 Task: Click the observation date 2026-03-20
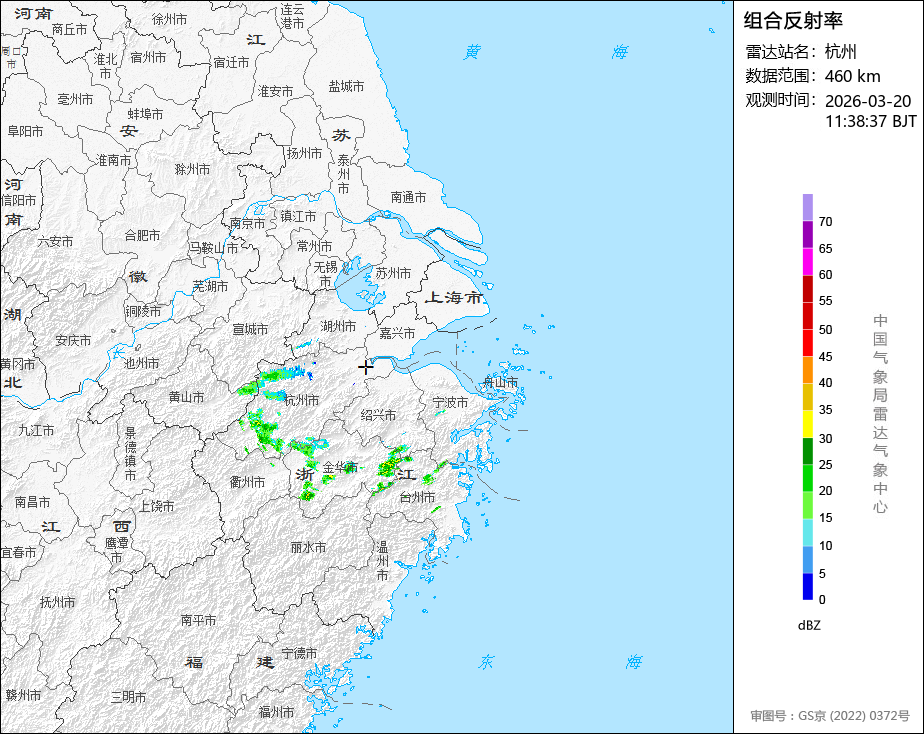click(x=868, y=101)
